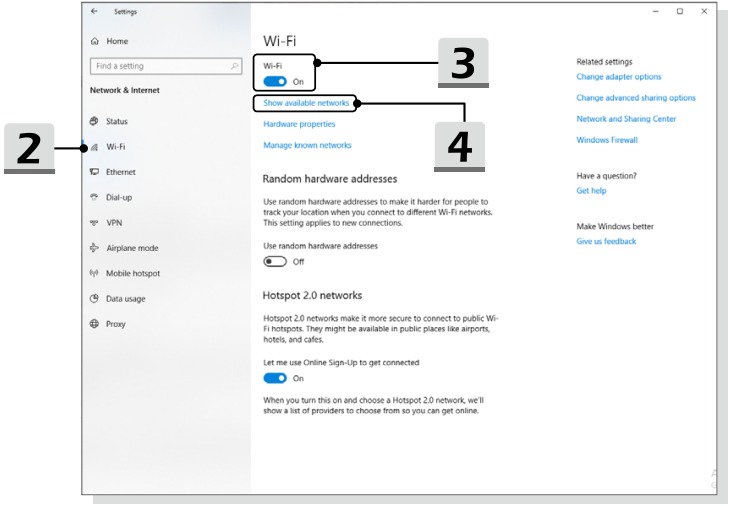Go to Mobile hotspot settings

pyautogui.click(x=133, y=273)
